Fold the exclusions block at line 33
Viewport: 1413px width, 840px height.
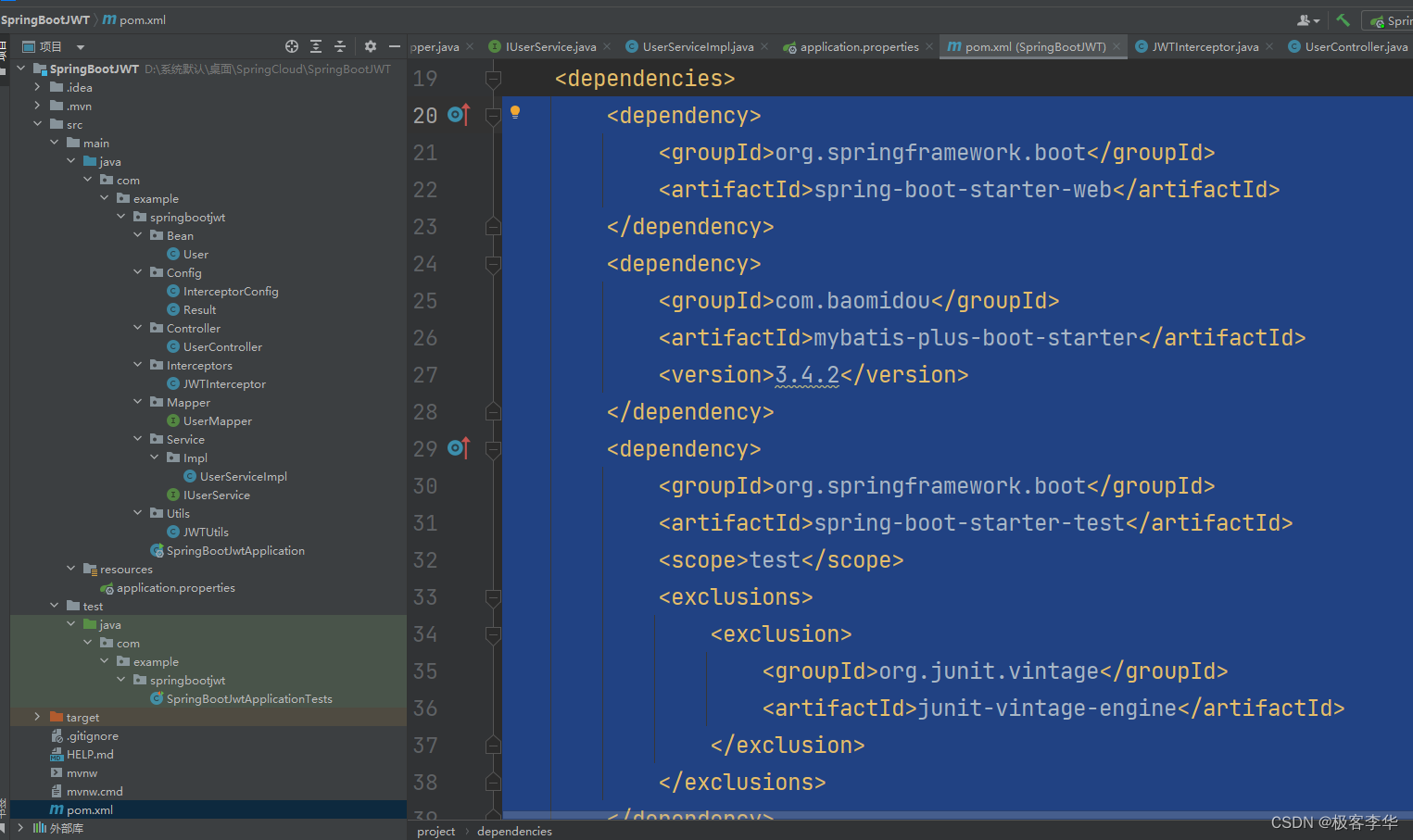click(493, 597)
